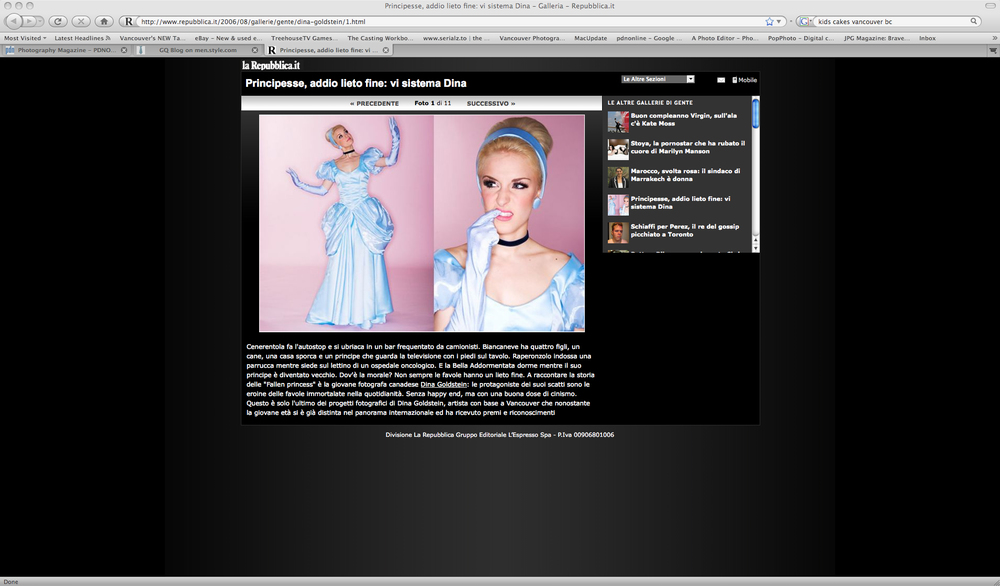Click the window toolbar toggle pill button
Viewport: 1000px width, 586px height.
[x=990, y=6]
